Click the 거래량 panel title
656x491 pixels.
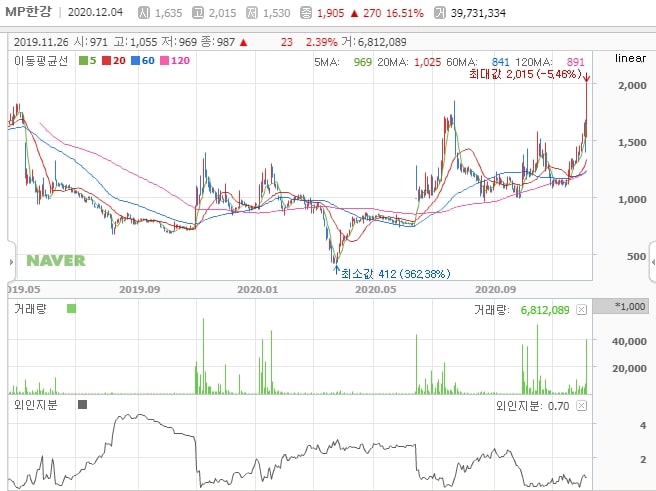coord(30,309)
